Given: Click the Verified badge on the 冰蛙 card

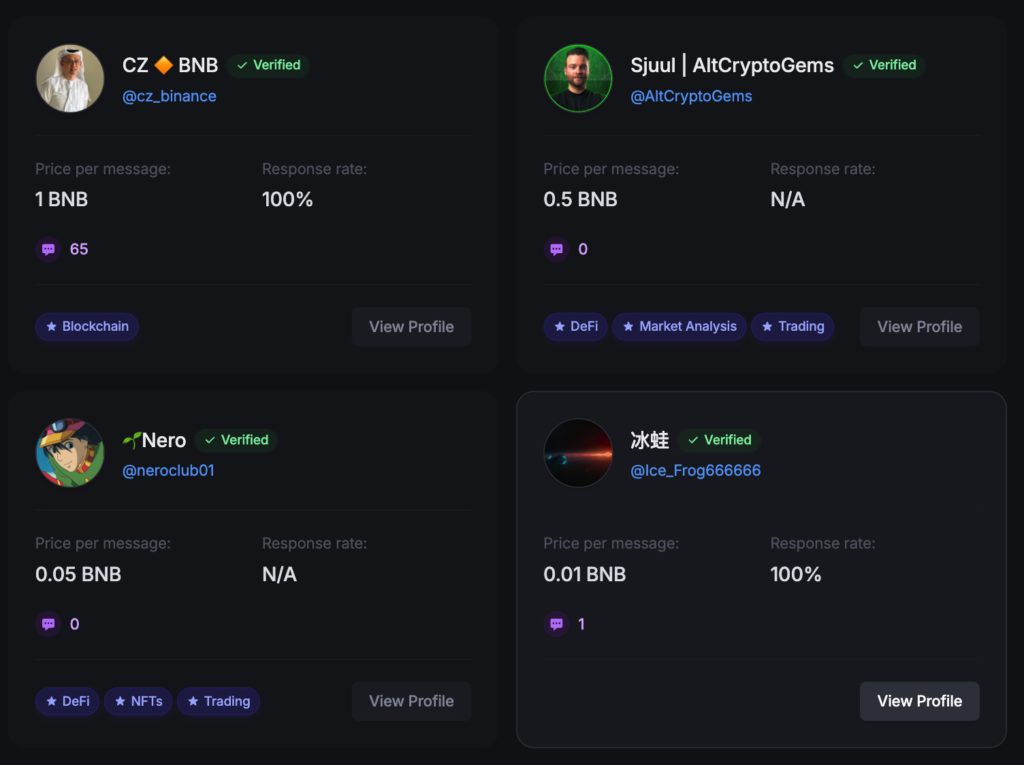Looking at the screenshot, I should click(719, 440).
